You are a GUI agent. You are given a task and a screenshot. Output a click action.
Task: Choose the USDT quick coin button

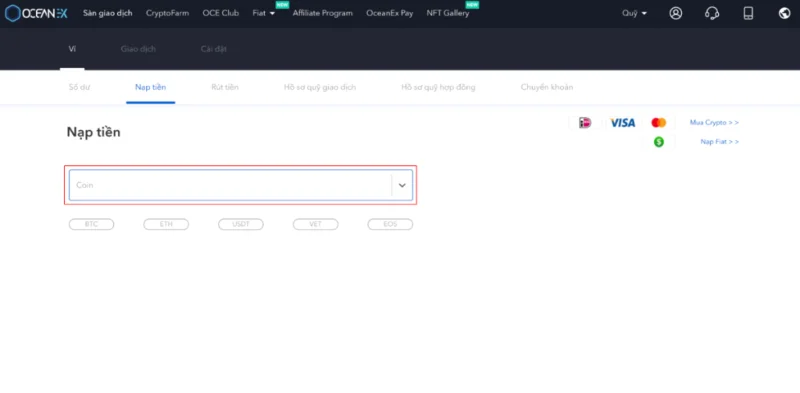coord(241,224)
